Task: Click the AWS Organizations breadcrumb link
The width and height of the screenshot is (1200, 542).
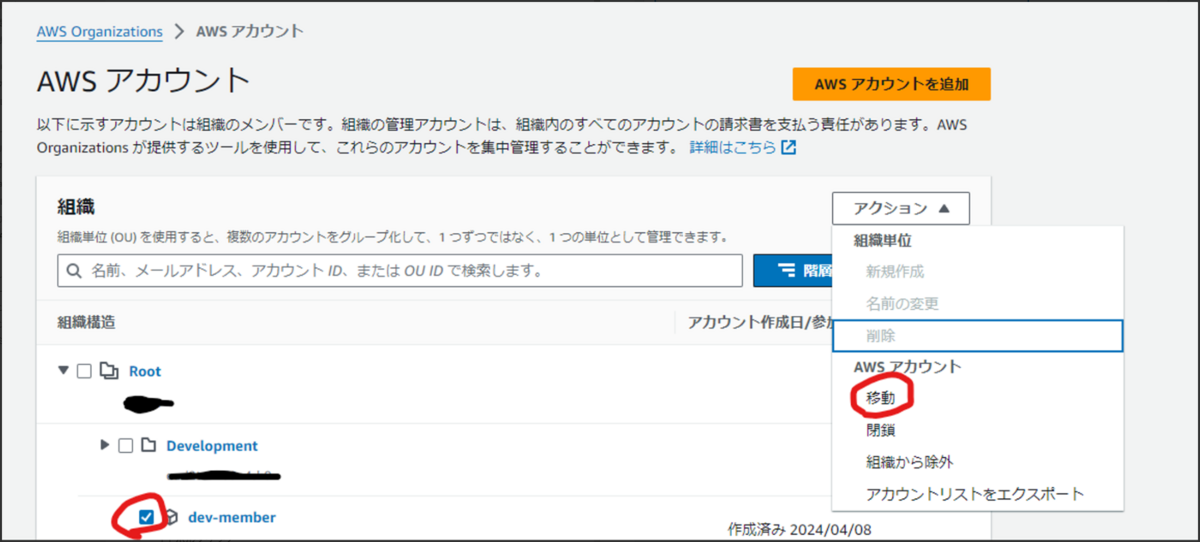Action: click(x=99, y=31)
